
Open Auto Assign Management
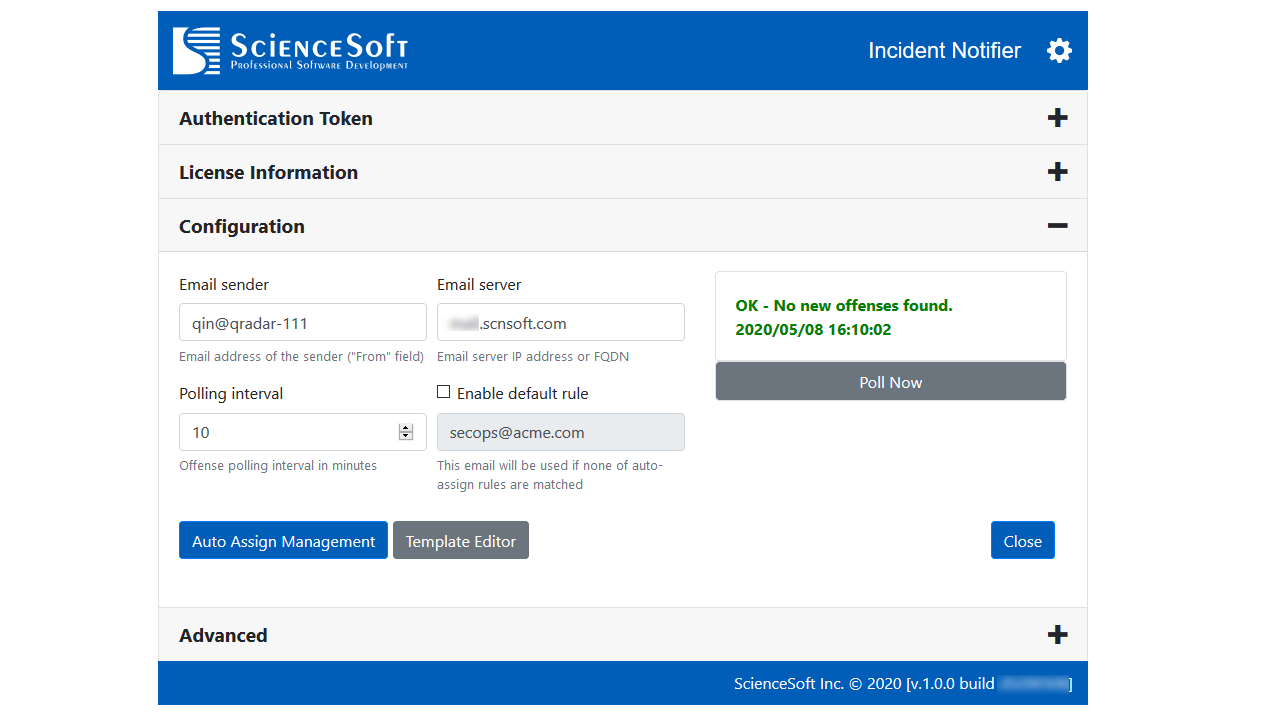point(283,541)
